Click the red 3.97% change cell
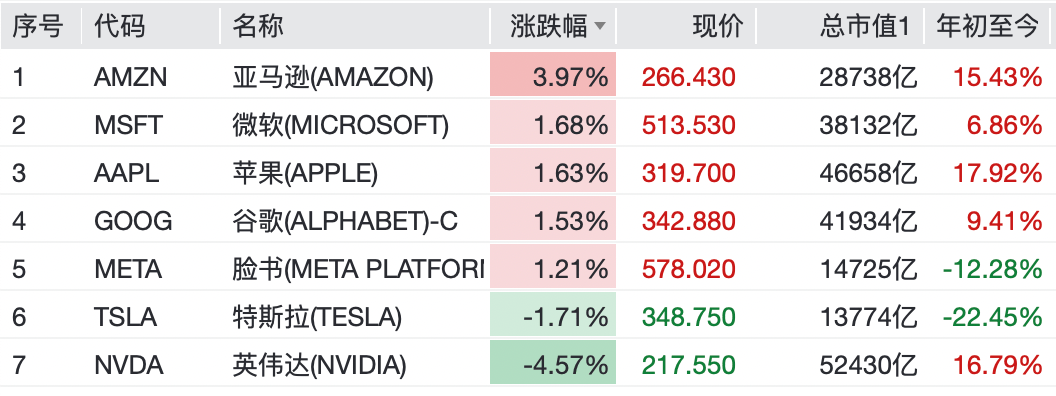Image resolution: width=1056 pixels, height=396 pixels. (x=553, y=78)
